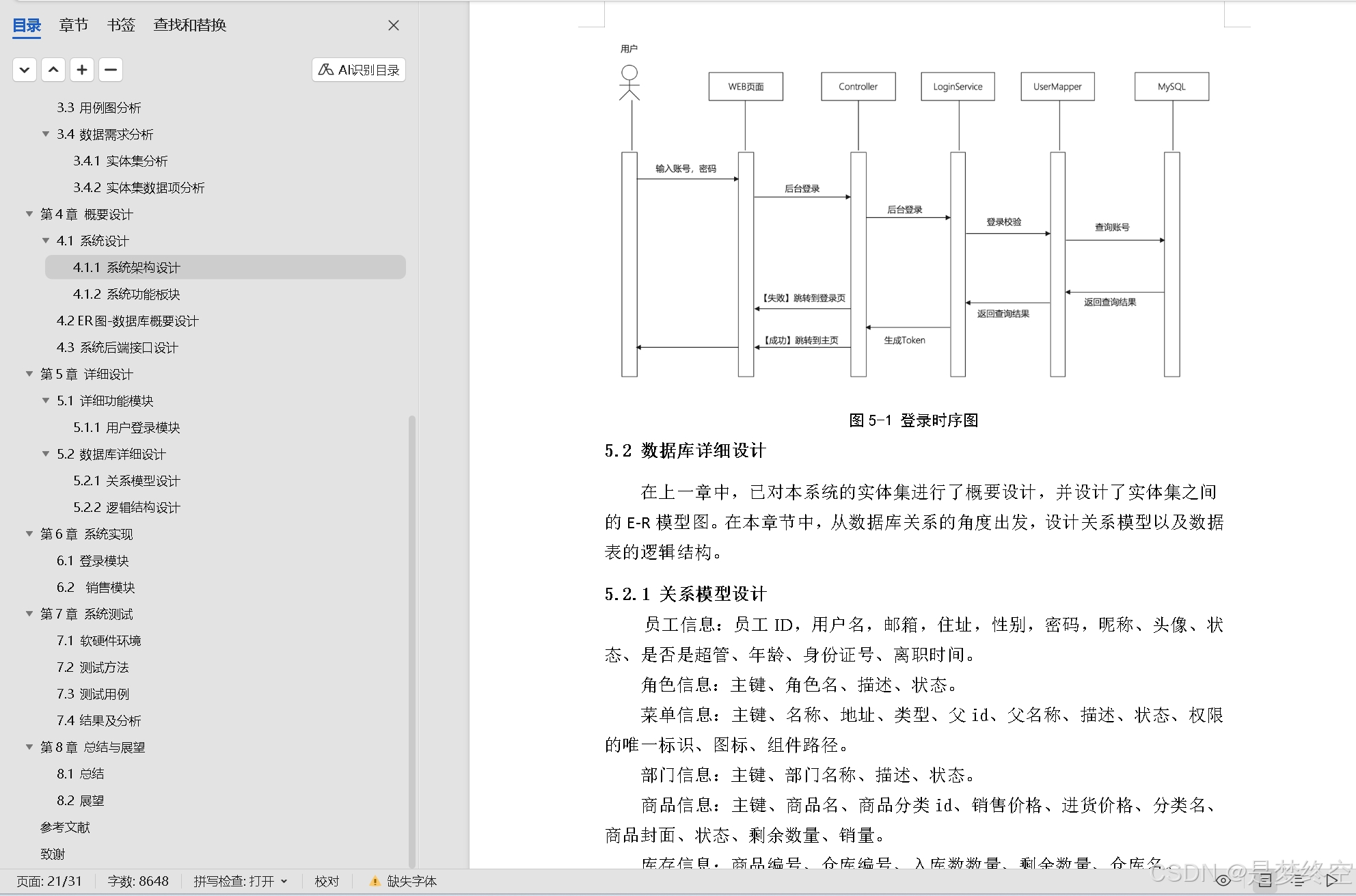1356x896 pixels.
Task: Click the eye protection mode icon
Action: (1223, 880)
